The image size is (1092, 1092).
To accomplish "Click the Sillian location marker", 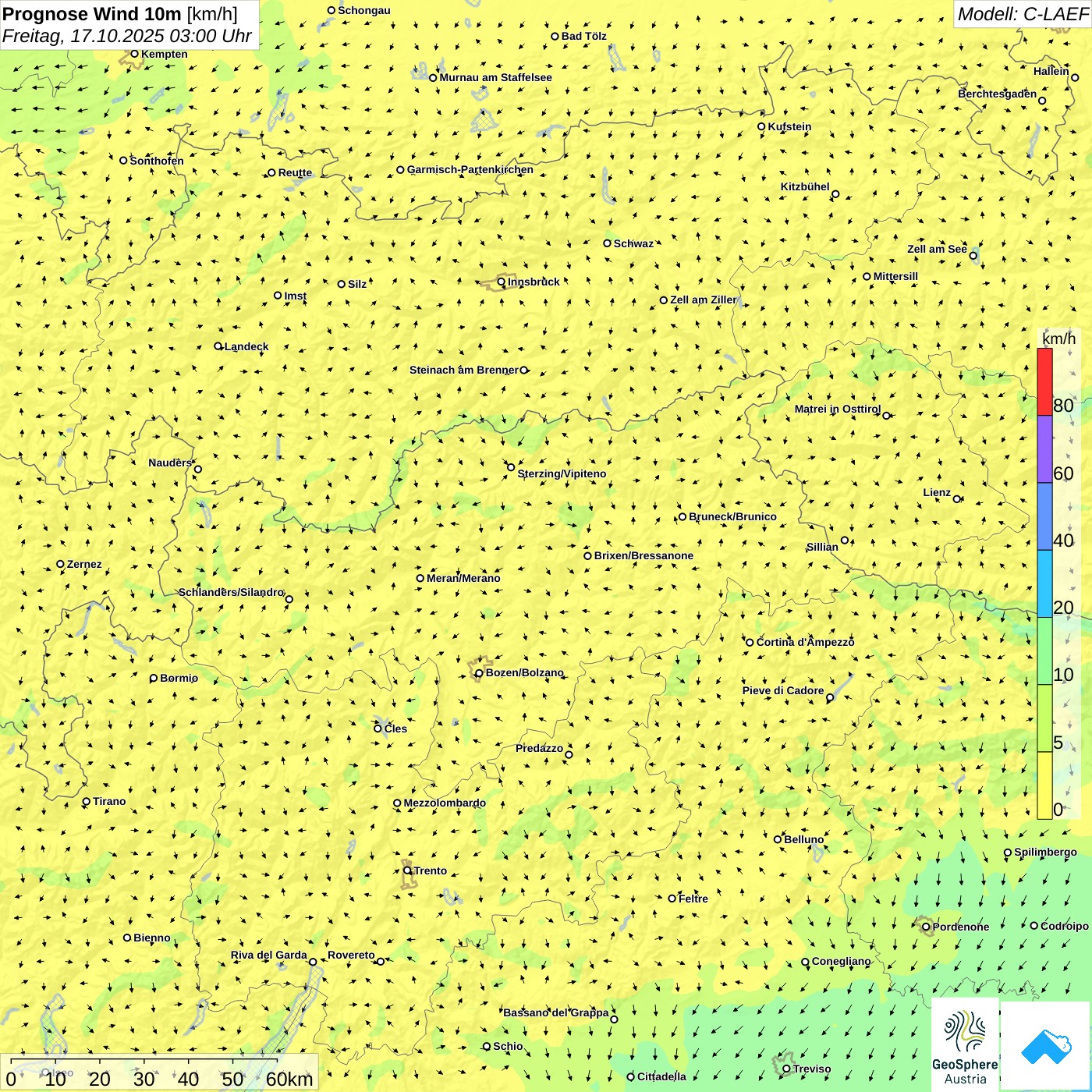I will point(845,540).
